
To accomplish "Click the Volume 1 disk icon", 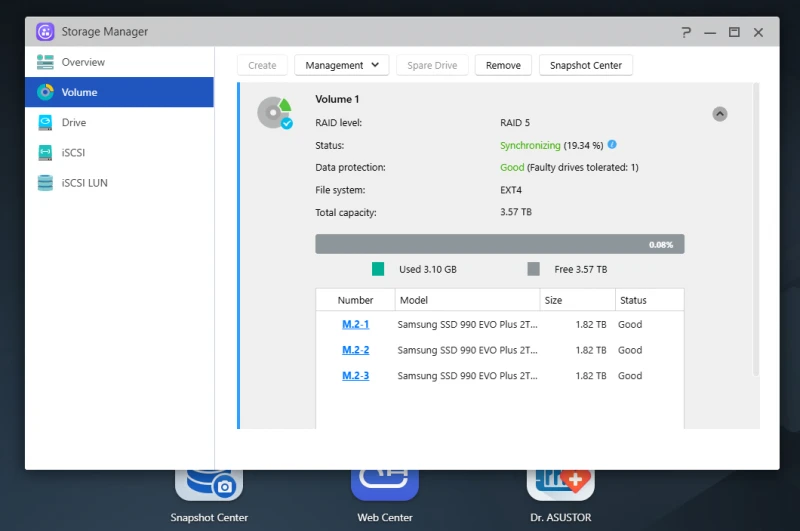I will coord(274,113).
